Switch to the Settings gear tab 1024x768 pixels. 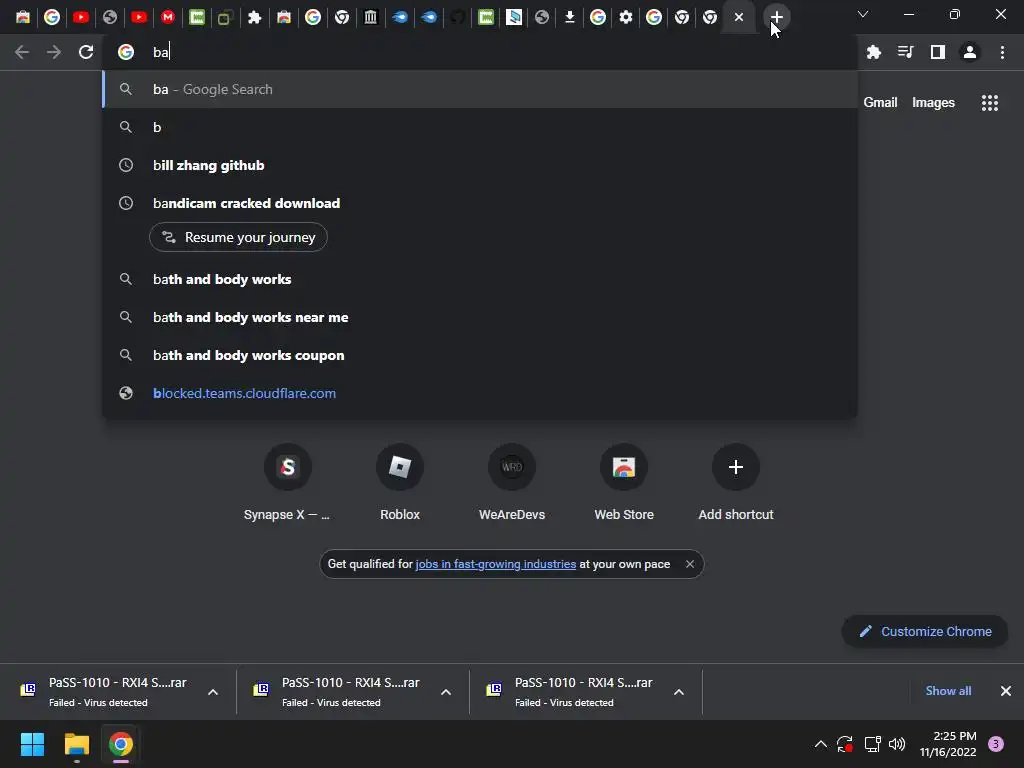626,17
